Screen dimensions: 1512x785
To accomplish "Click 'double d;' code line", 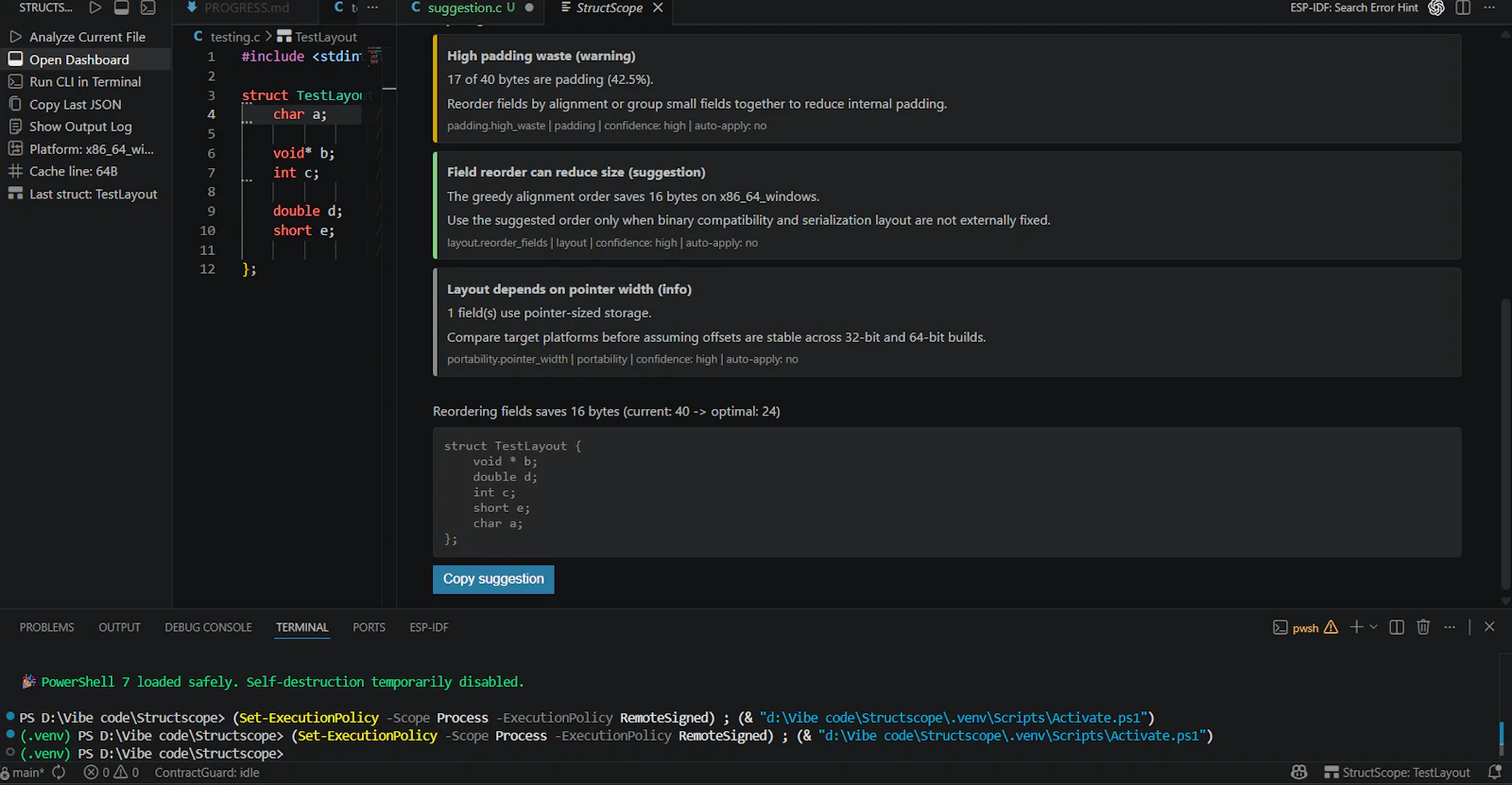I will [x=308, y=211].
